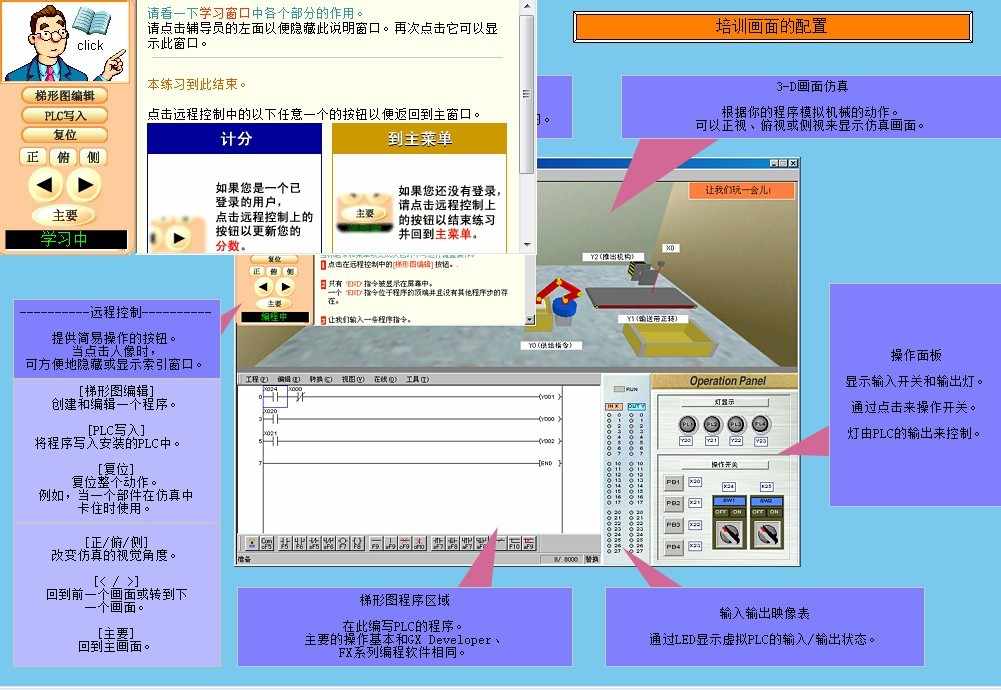Click the aF9 delete line tool

(x=529, y=543)
